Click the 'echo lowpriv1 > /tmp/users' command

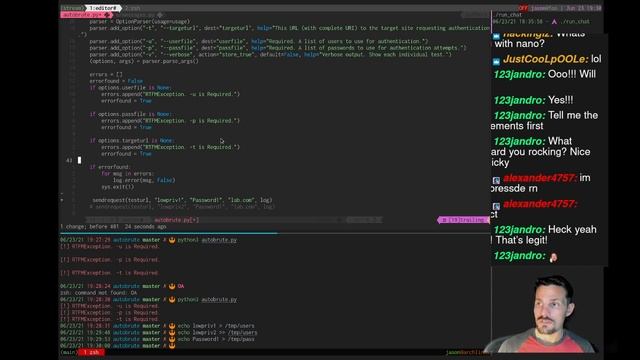pyautogui.click(x=216, y=326)
